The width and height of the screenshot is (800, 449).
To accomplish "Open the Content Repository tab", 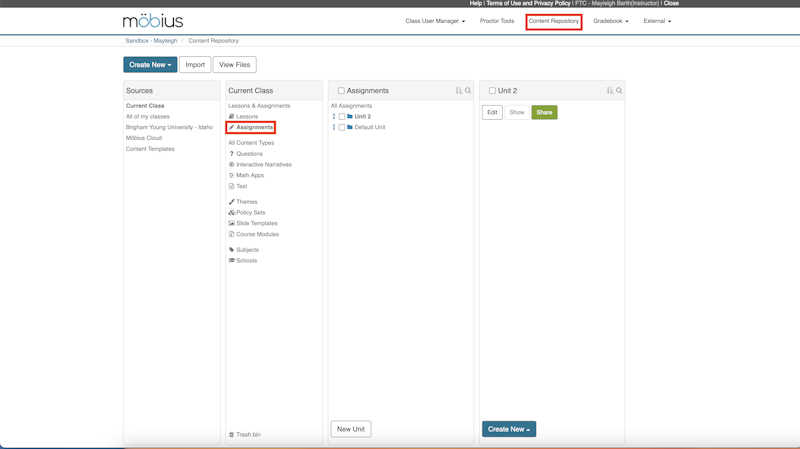I will (x=554, y=21).
